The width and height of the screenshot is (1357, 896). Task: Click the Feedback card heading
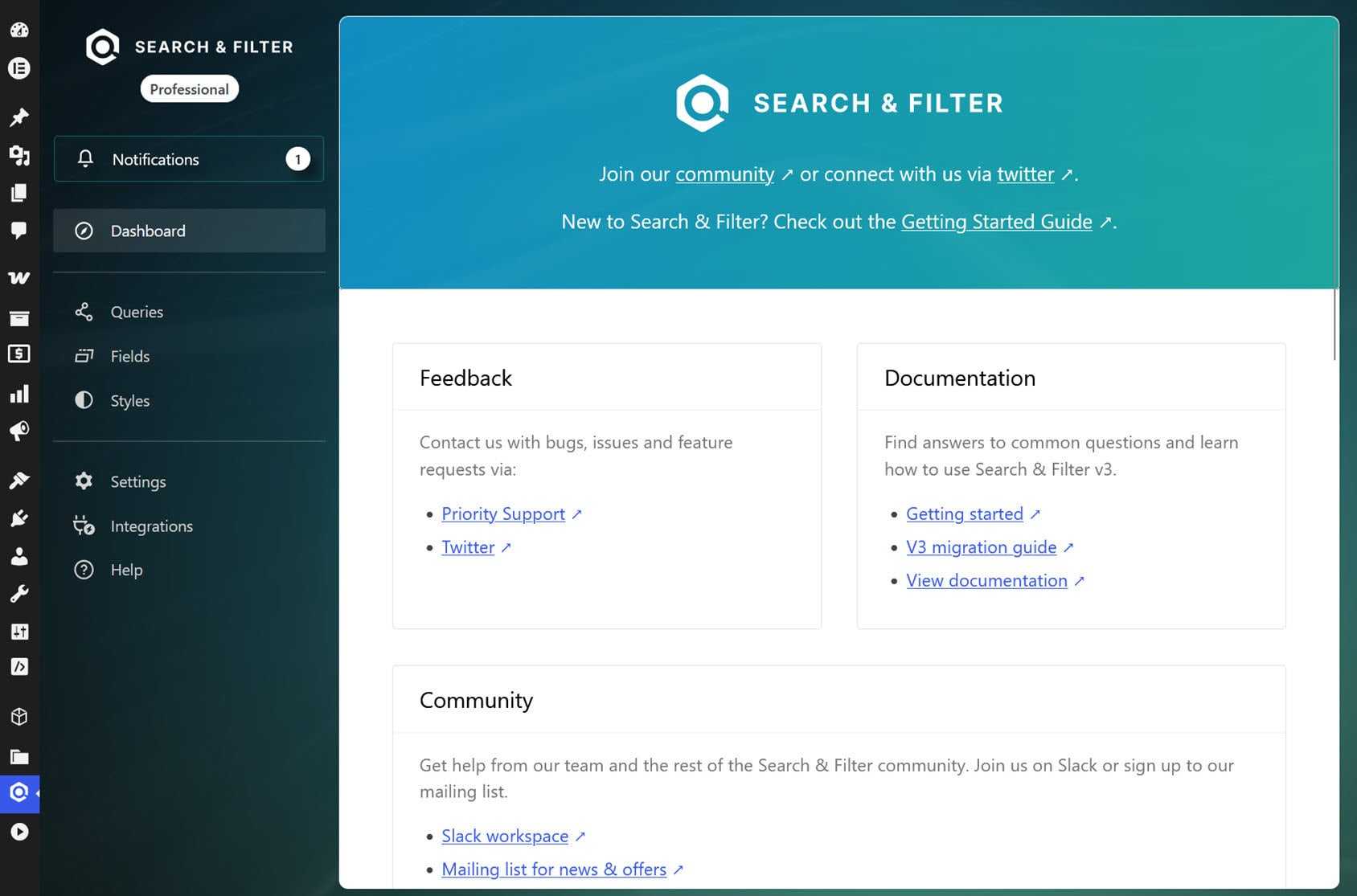tap(465, 378)
